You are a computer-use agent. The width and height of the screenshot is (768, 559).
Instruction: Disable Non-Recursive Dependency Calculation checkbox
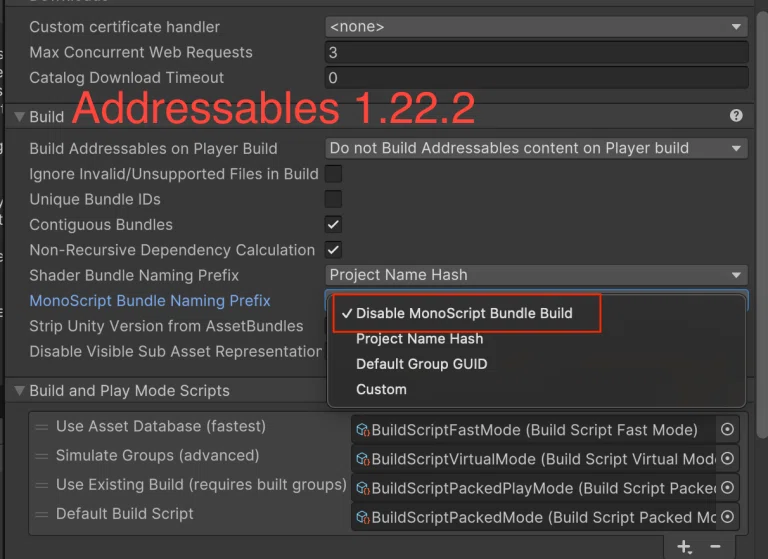point(334,250)
